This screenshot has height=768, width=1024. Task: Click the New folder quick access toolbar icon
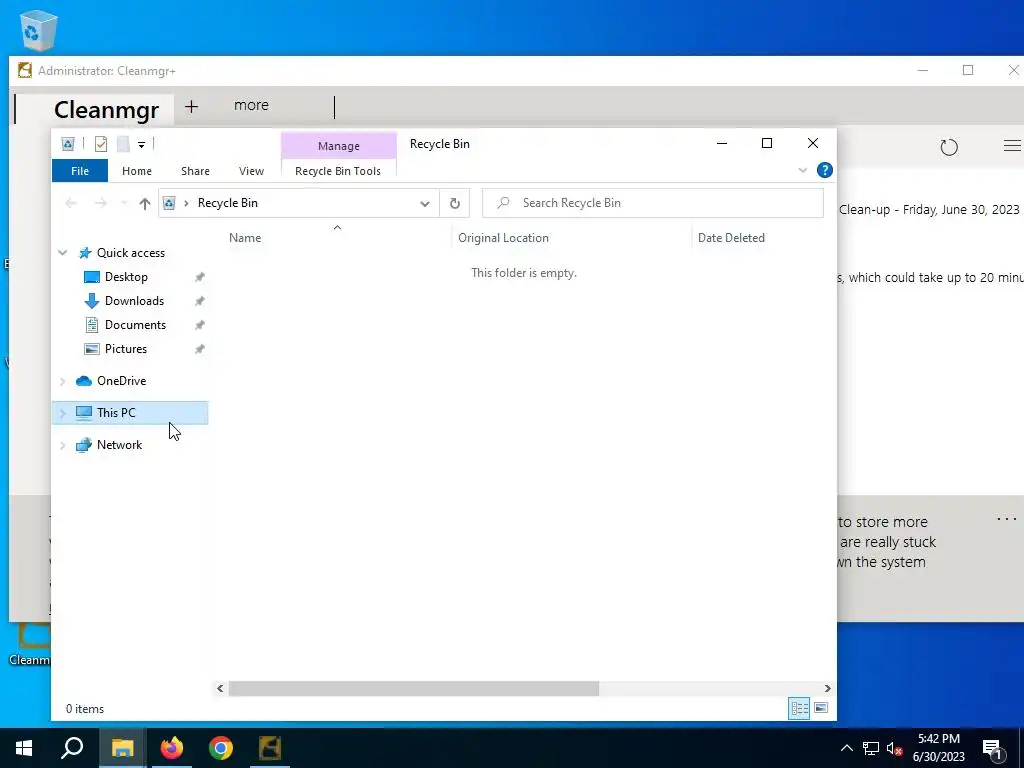pos(123,144)
